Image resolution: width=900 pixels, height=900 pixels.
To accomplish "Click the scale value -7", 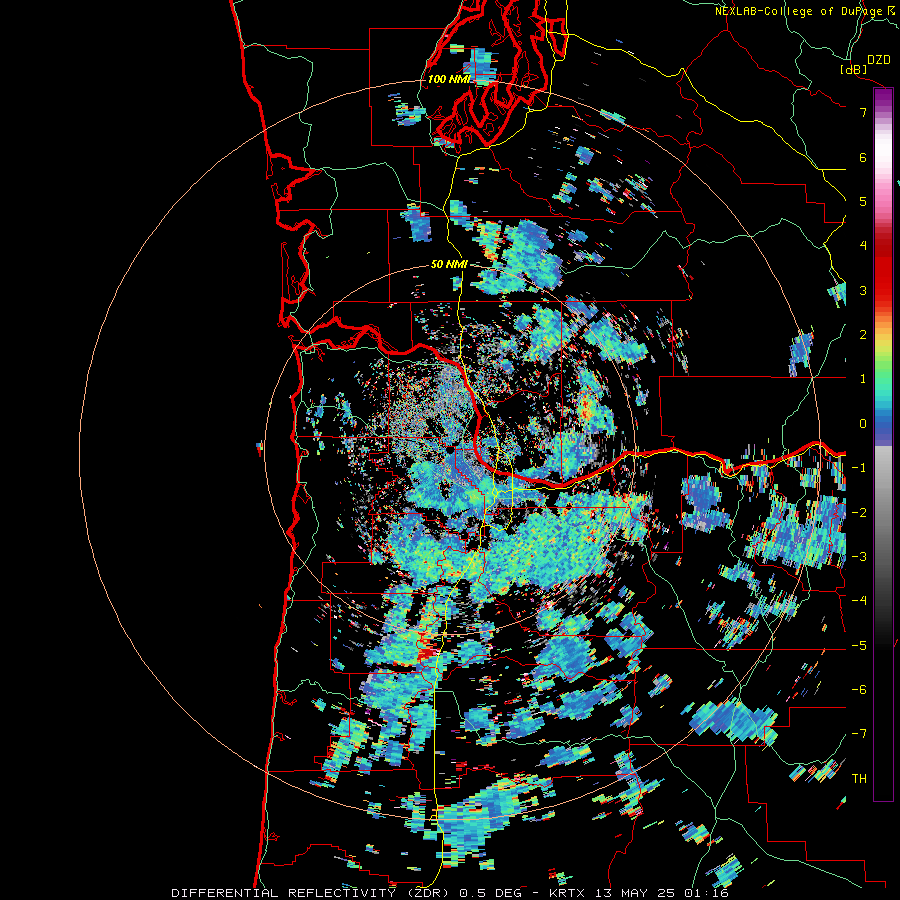I will (859, 734).
